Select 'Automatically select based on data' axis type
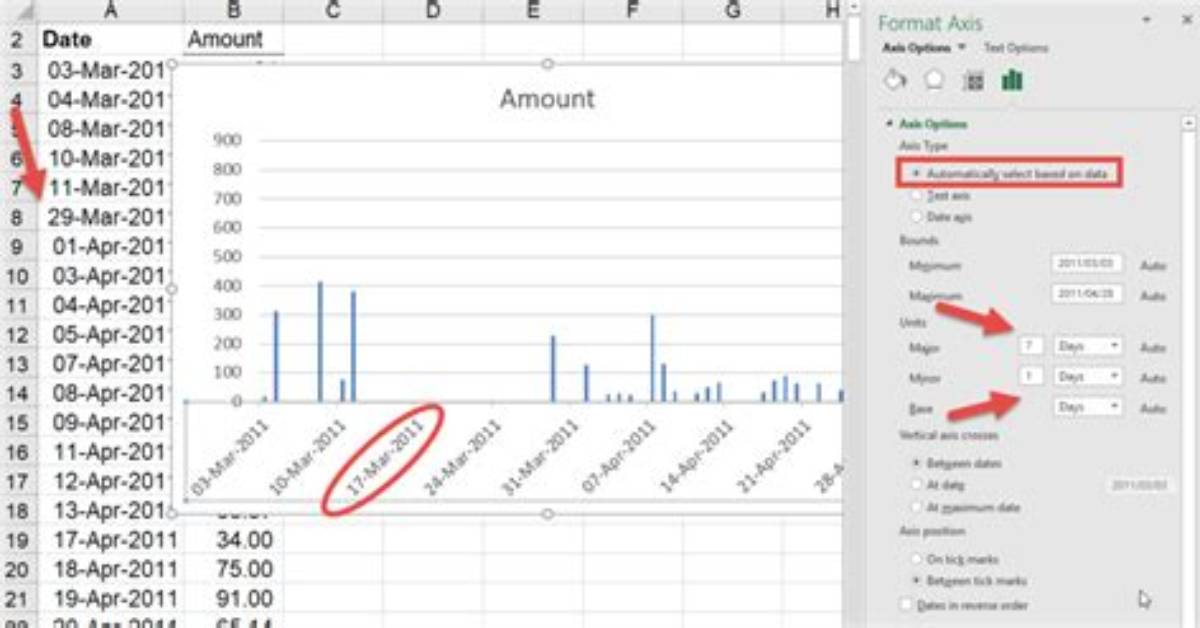1200x628 pixels. 918,173
